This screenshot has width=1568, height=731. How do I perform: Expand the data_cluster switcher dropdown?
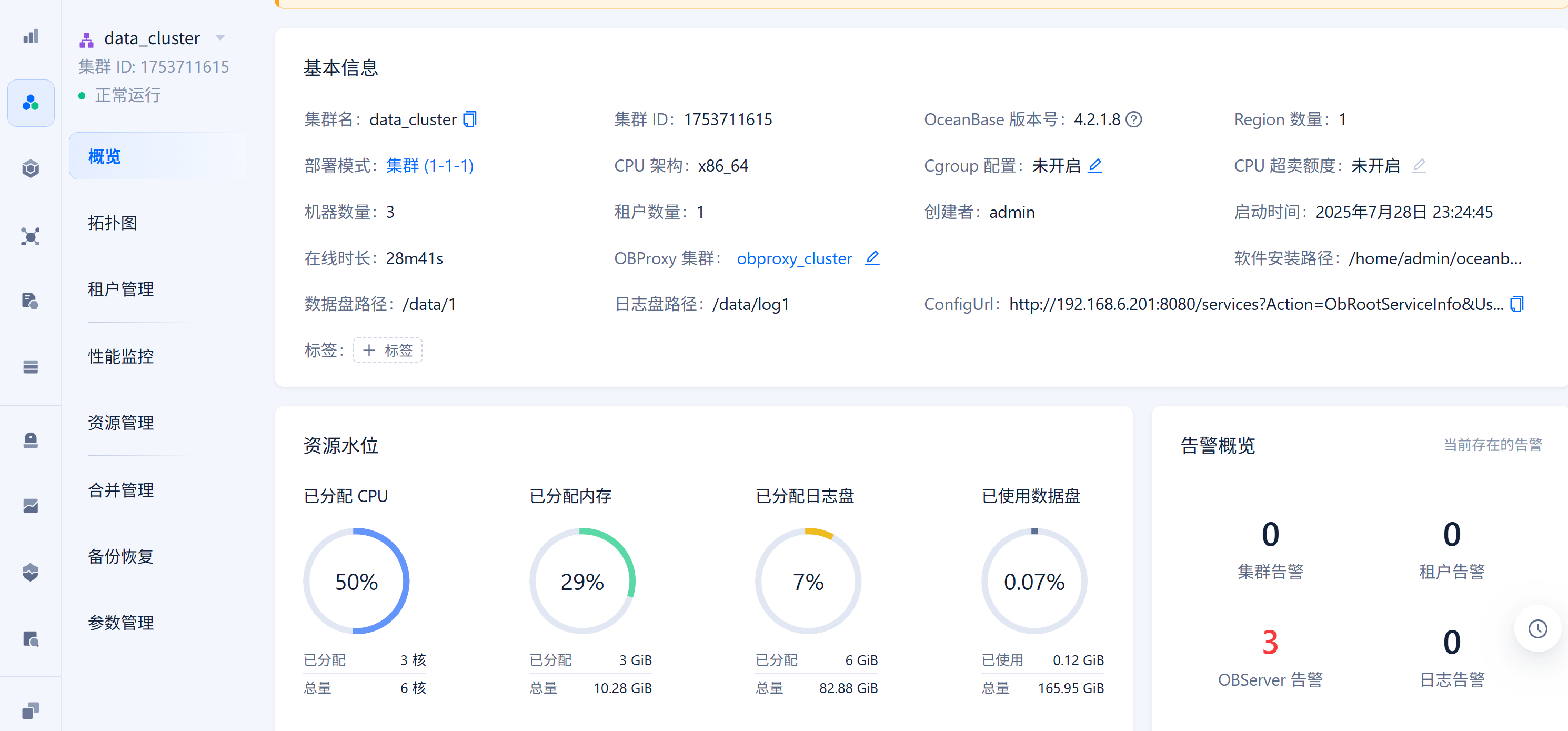coord(220,38)
